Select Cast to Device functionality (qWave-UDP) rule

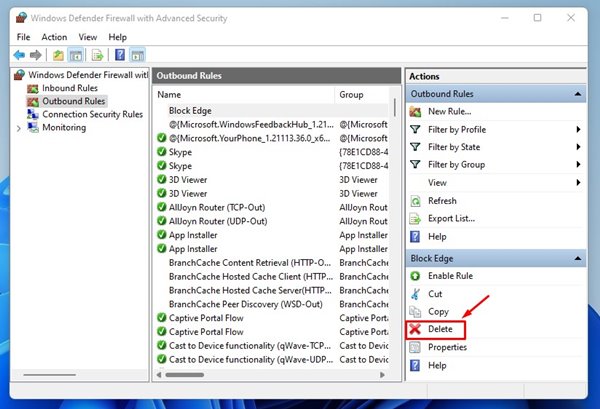click(272, 359)
